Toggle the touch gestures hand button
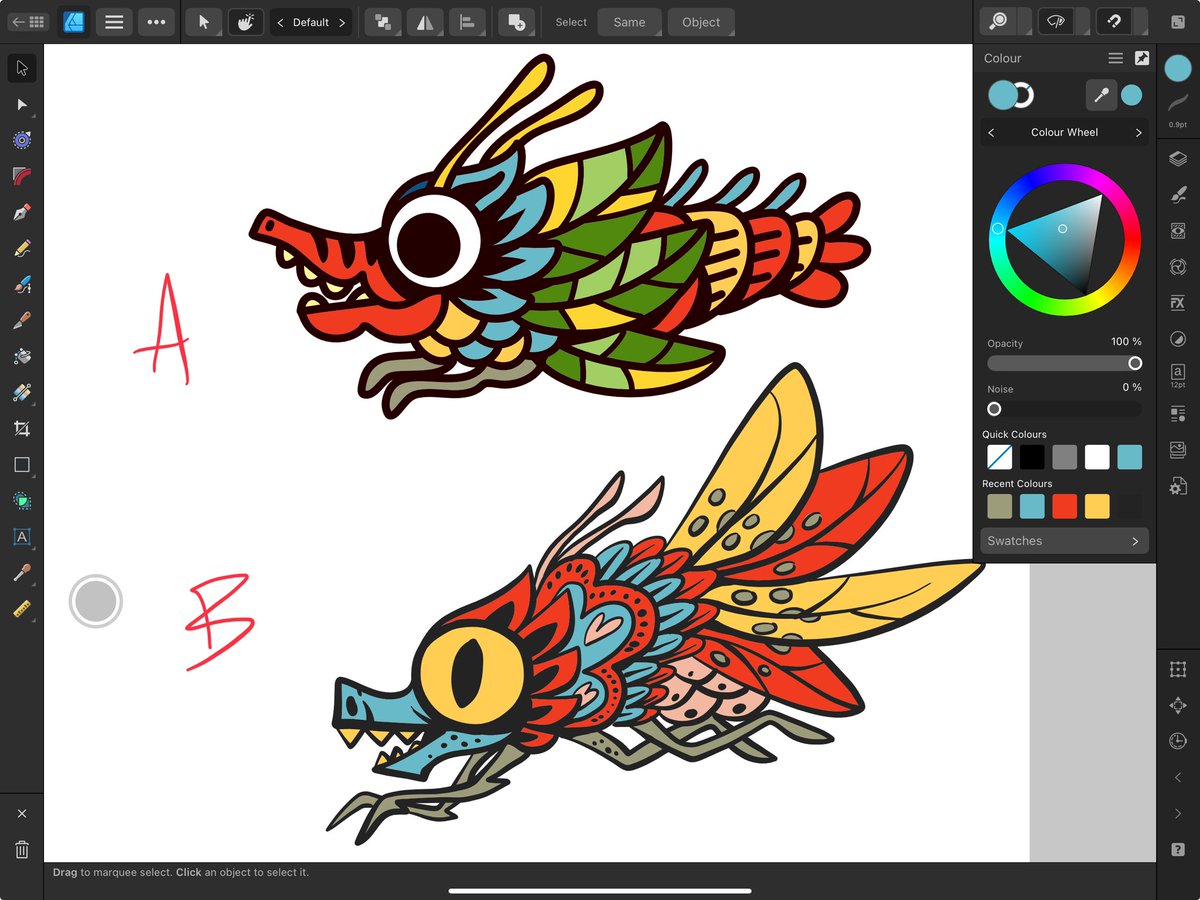 click(246, 21)
